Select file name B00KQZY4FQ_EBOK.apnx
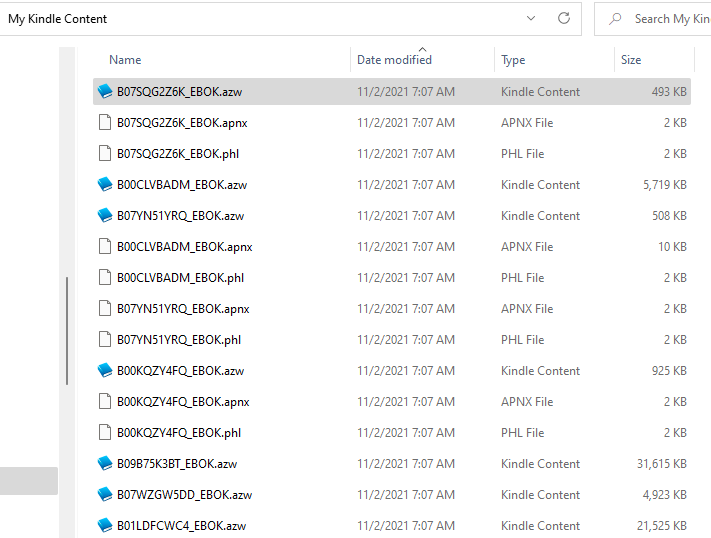This screenshot has width=711, height=538. point(183,402)
